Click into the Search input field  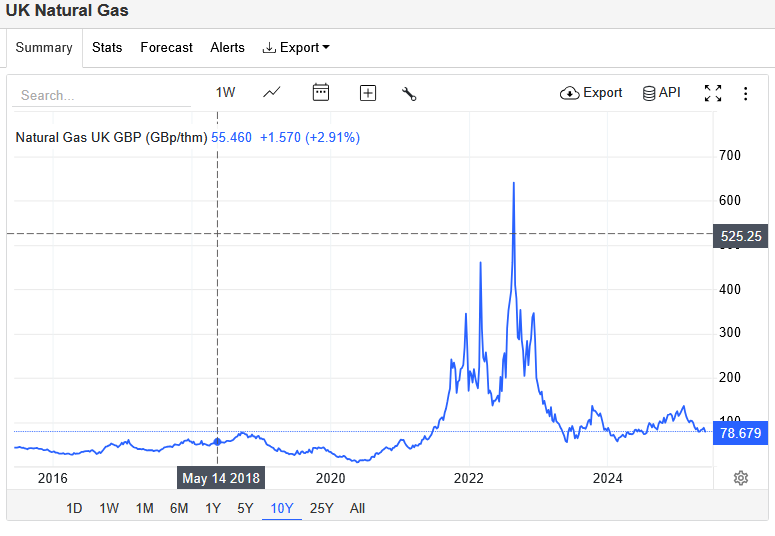tap(100, 95)
